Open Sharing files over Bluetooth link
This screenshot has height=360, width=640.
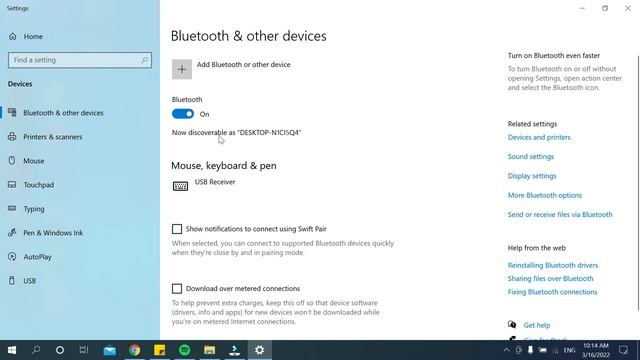[550, 278]
